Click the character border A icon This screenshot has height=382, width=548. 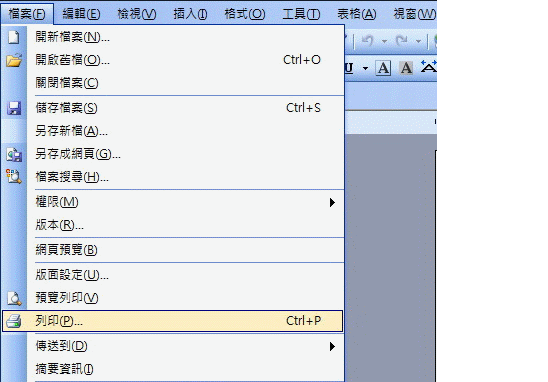point(383,68)
